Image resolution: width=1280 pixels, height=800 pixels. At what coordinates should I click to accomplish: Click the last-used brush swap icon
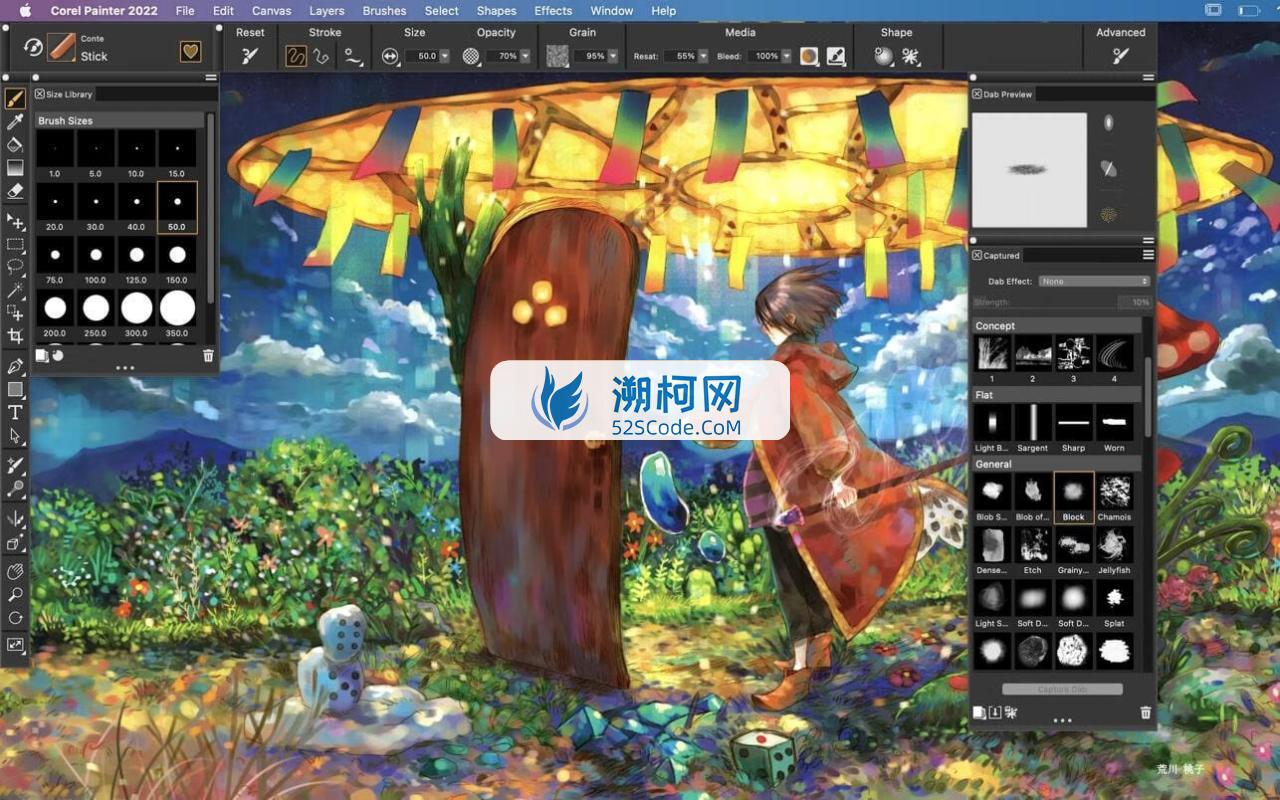pyautogui.click(x=33, y=47)
